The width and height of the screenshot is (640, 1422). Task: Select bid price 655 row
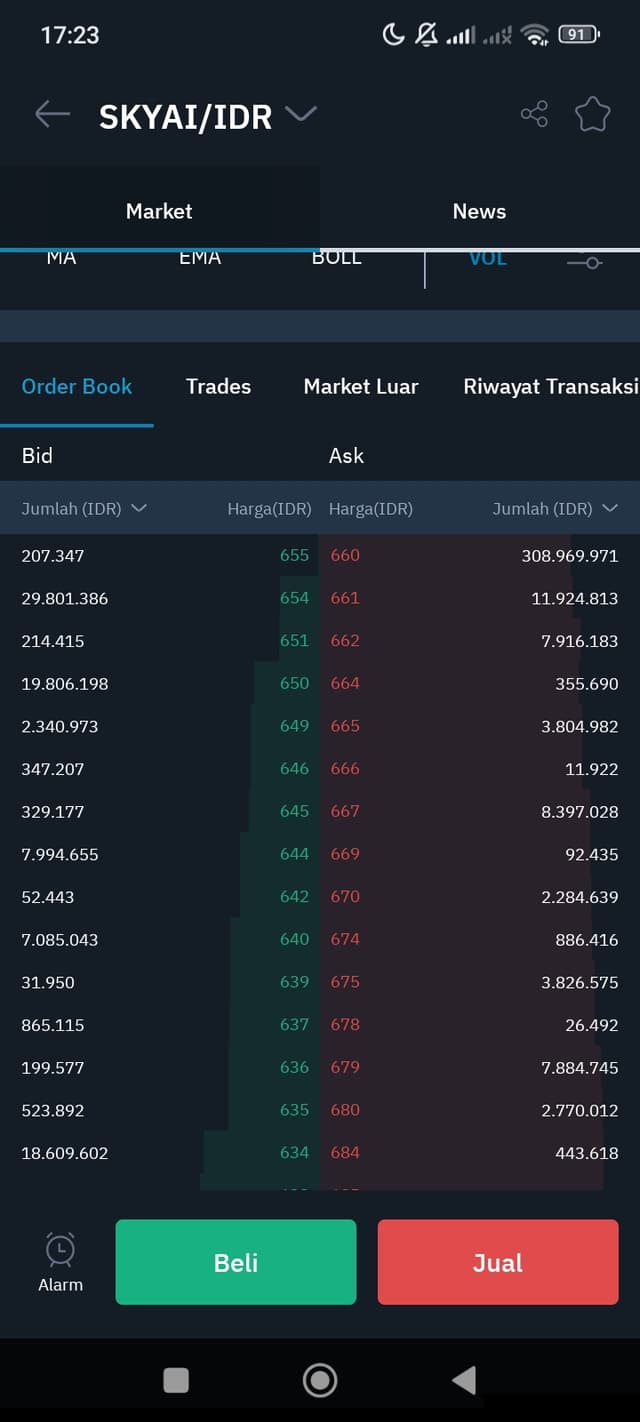click(x=160, y=555)
